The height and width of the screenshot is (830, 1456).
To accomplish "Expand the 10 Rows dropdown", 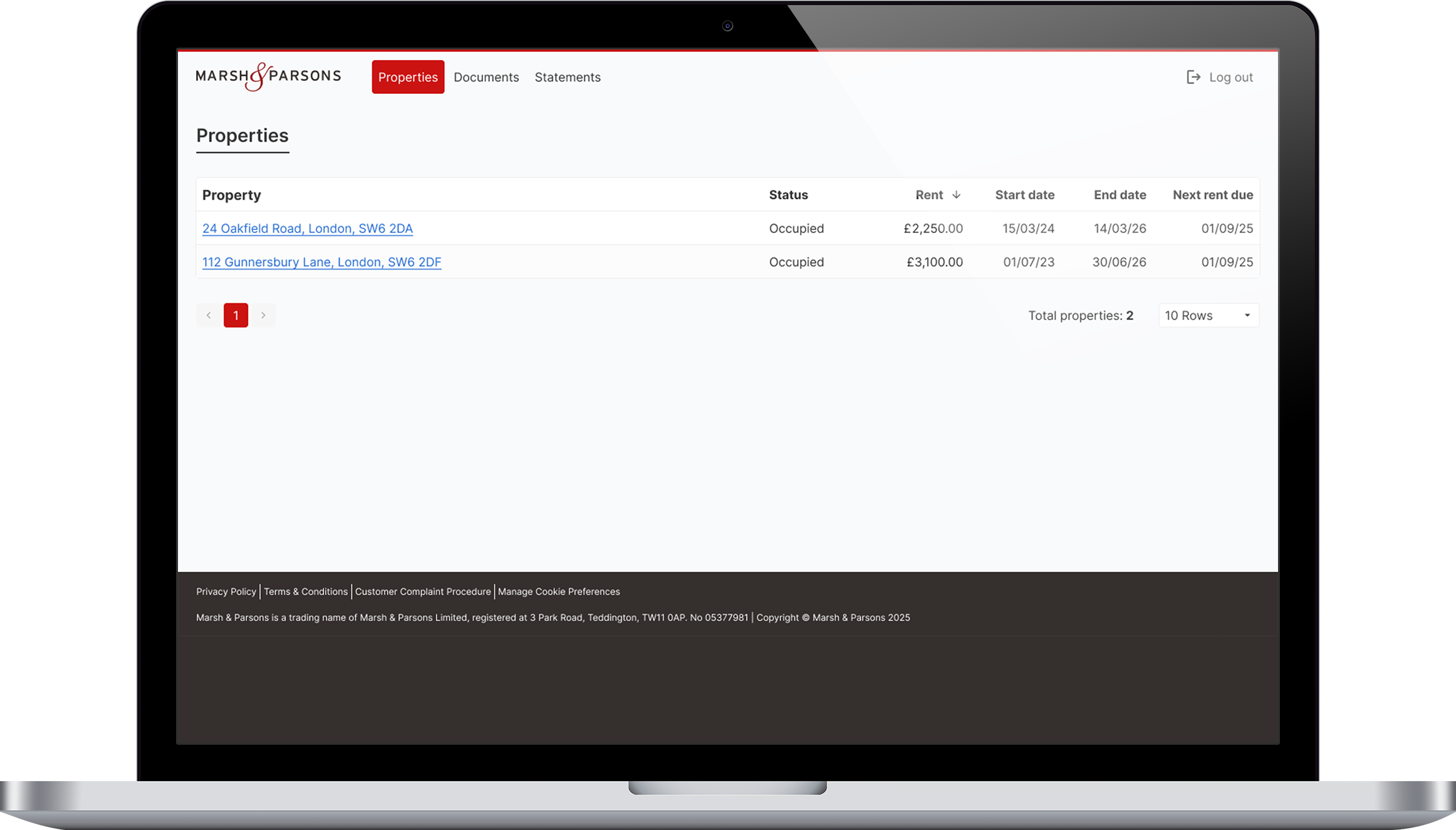I will click(x=1208, y=315).
